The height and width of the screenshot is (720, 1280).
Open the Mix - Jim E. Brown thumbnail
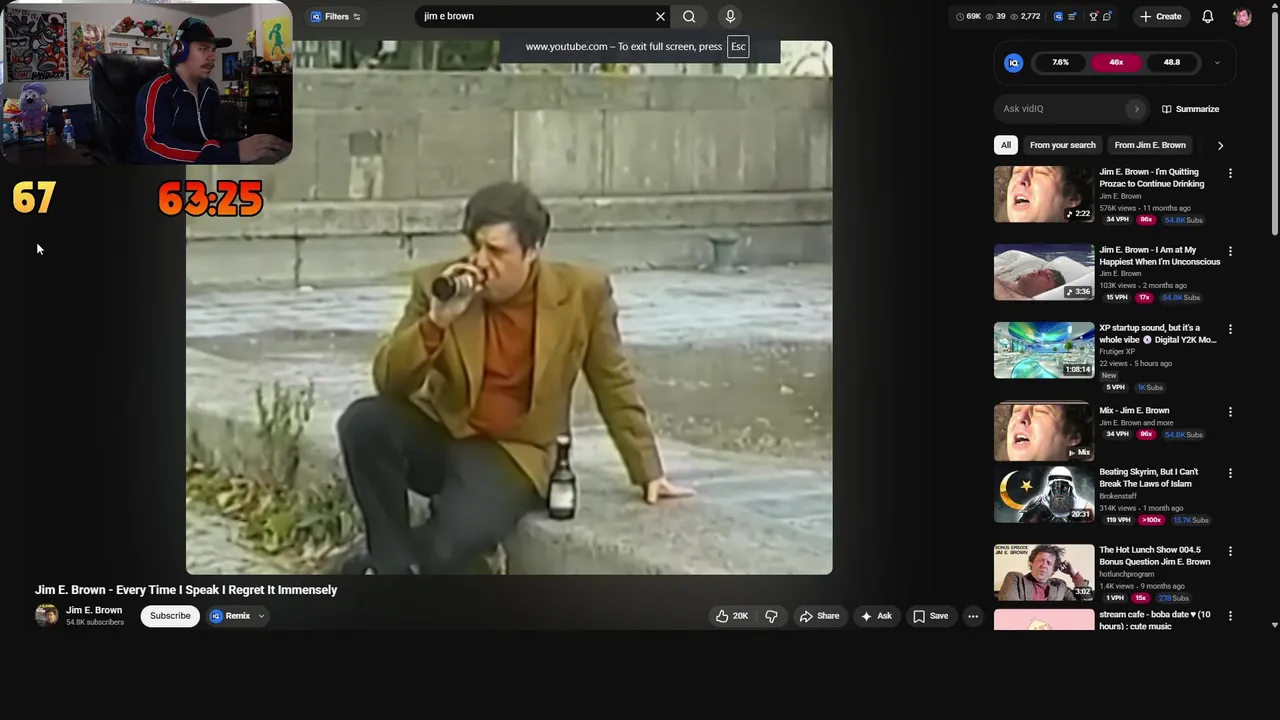pos(1044,432)
